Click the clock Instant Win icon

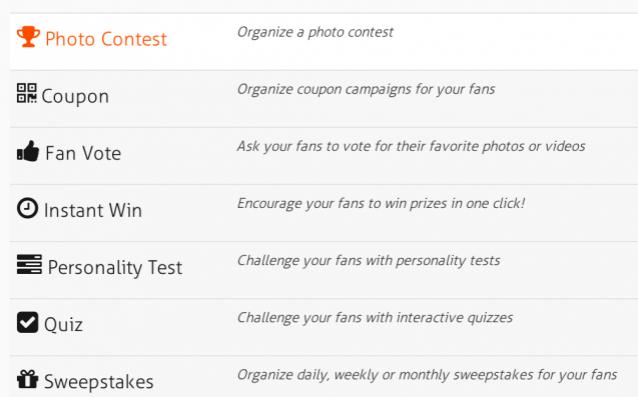pos(27,208)
